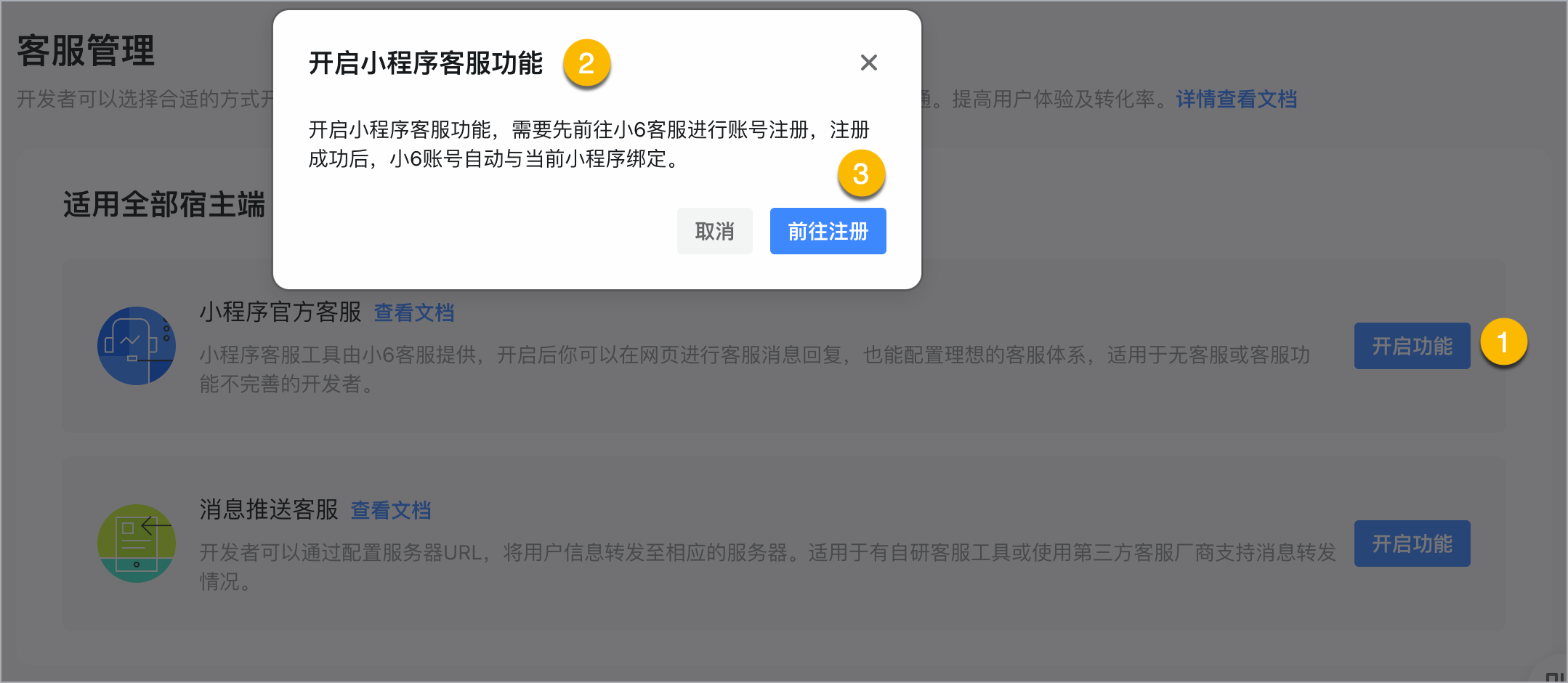Image resolution: width=1568 pixels, height=683 pixels.
Task: Click the blue 小程序官方客服 headset icon
Action: click(137, 345)
